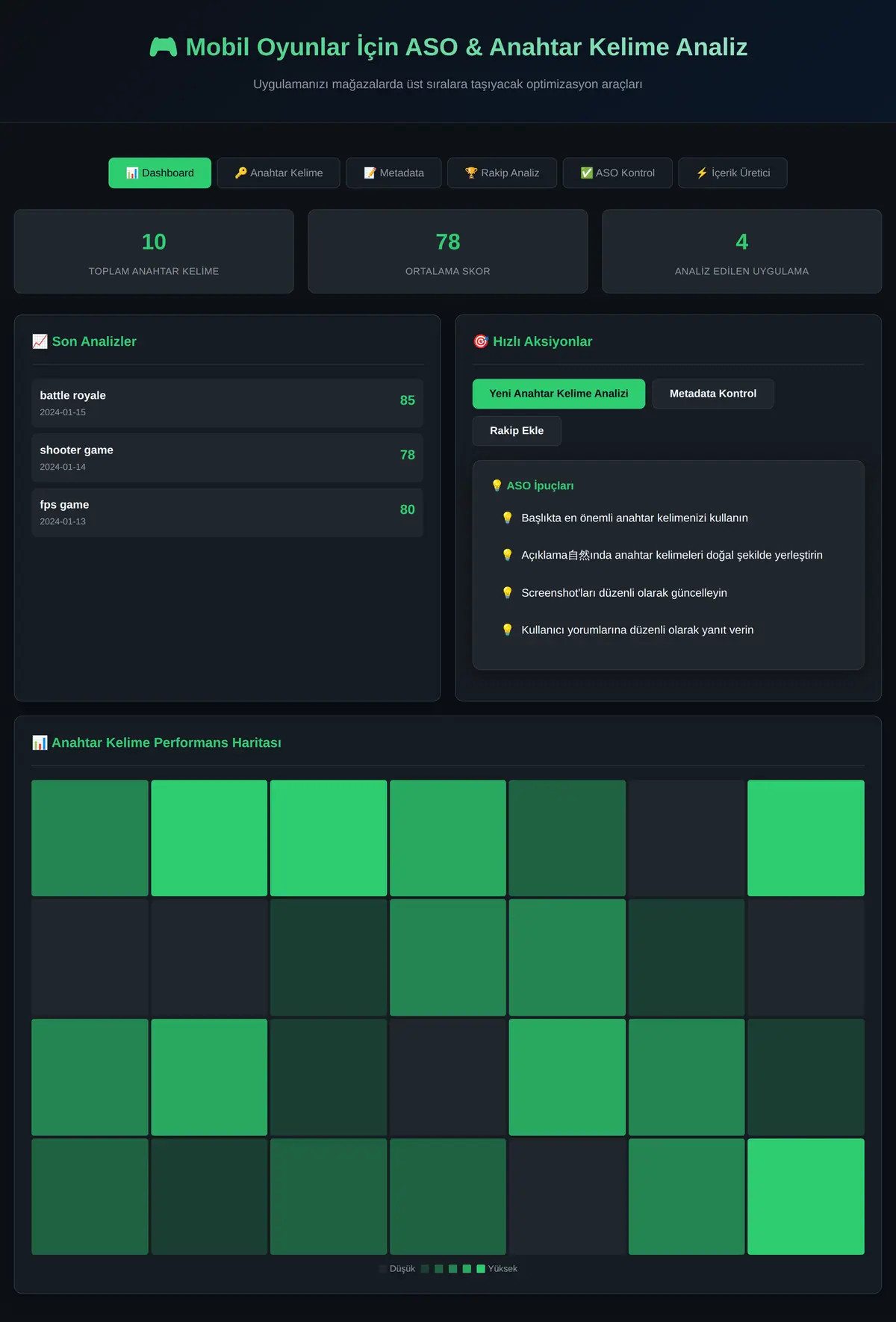
Task: Click the brightest legend swatch next to 'Yüksek'
Action: 481,1268
